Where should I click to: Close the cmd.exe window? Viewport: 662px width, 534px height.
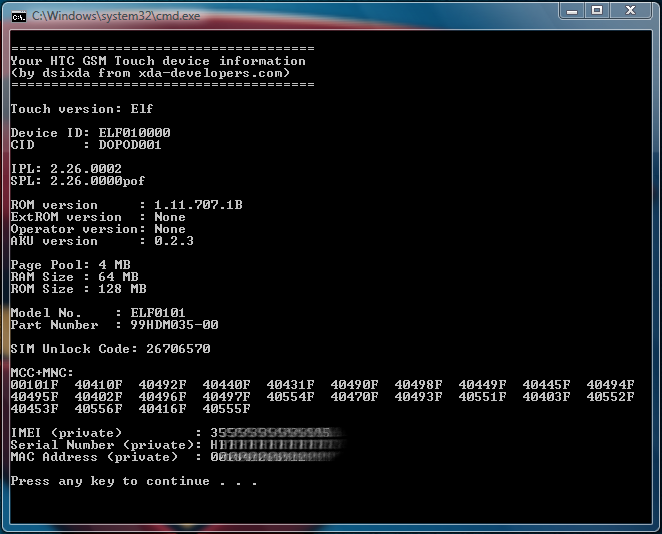[x=633, y=11]
